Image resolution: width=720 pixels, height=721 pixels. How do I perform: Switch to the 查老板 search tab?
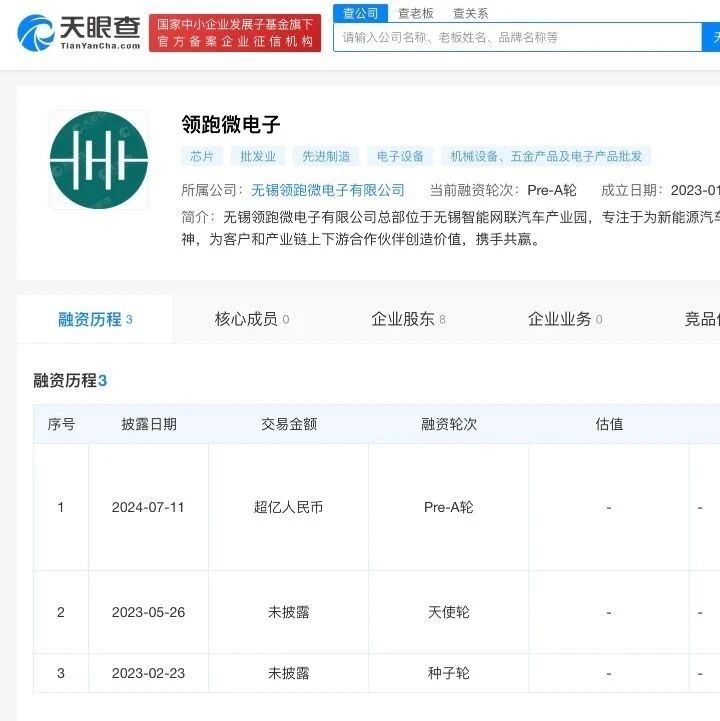point(416,13)
